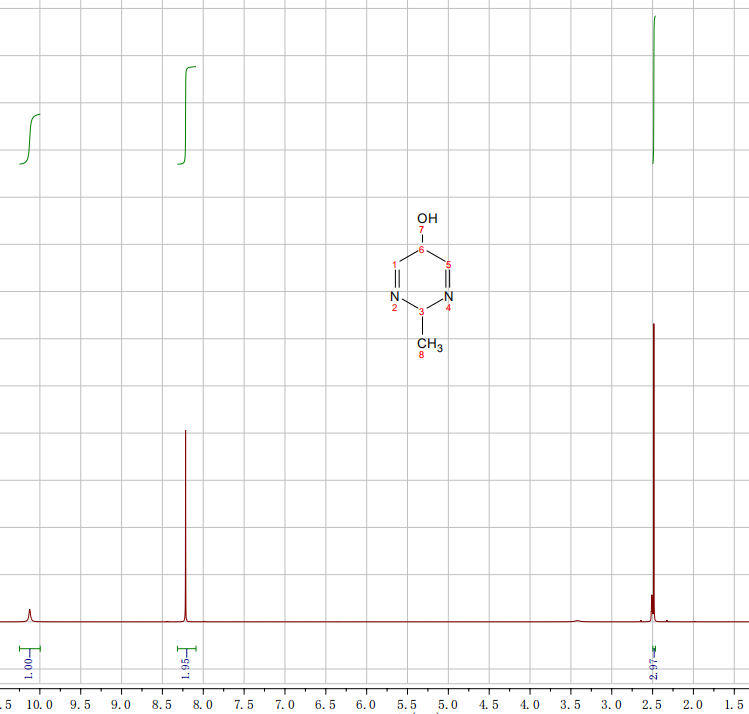Select the OH group on the molecule
This screenshot has width=749, height=714.
(427, 218)
